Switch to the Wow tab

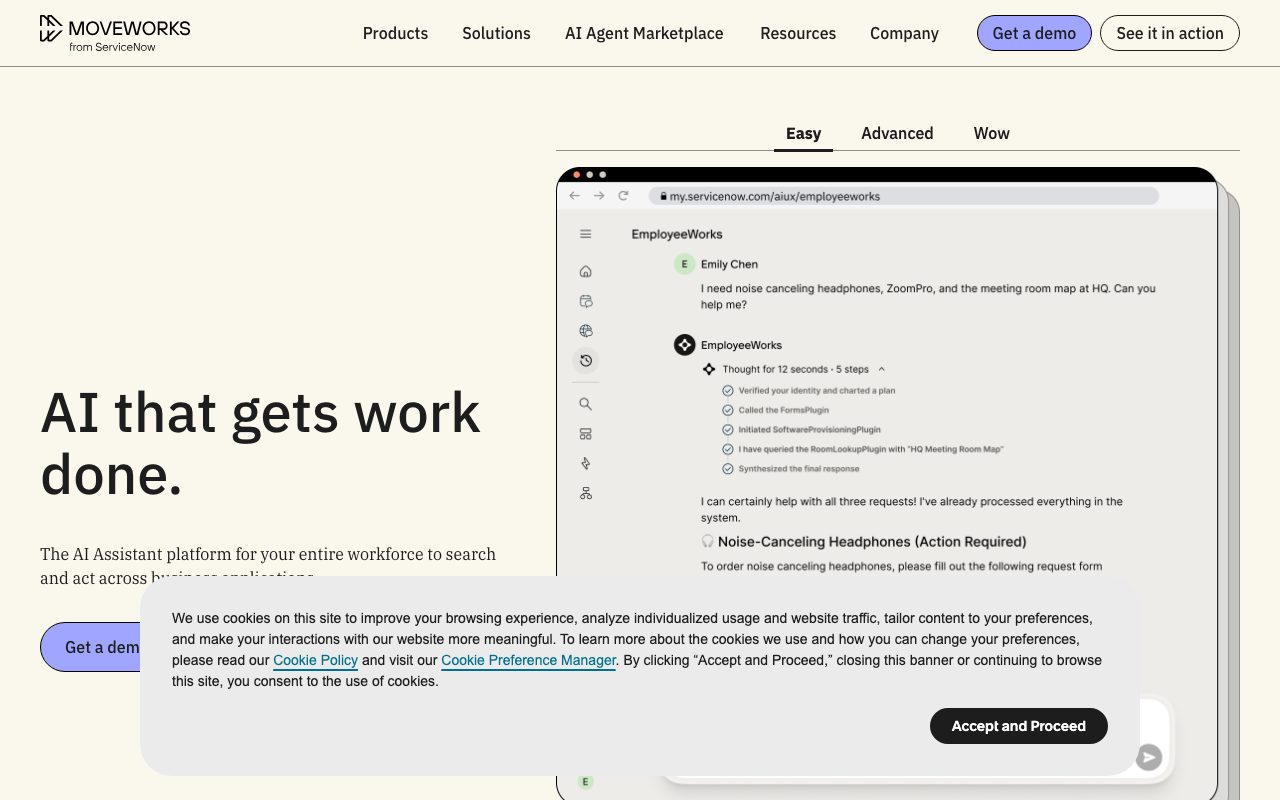(992, 133)
